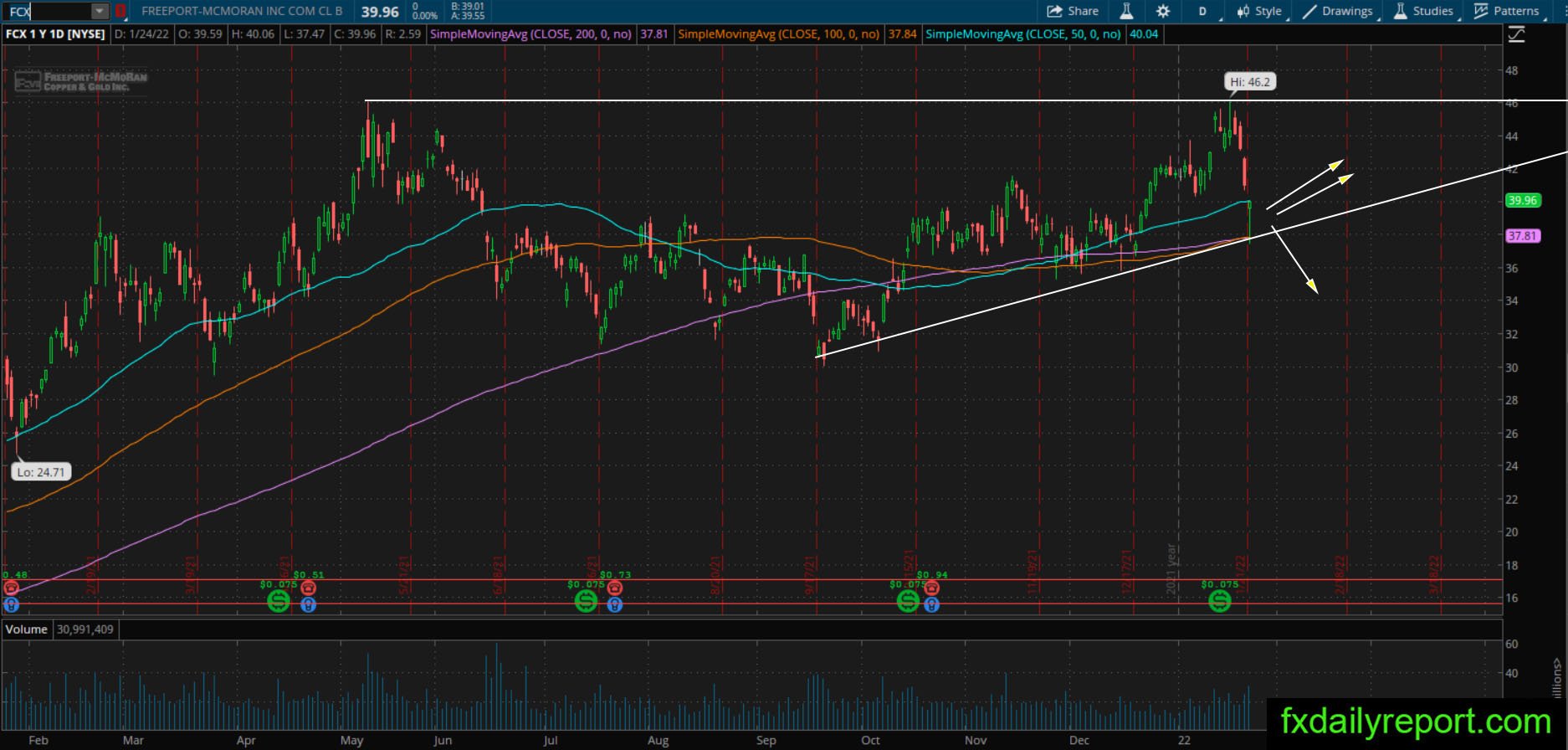
Task: Click the red phone earnings icon labeled $0.73
Action: point(615,588)
